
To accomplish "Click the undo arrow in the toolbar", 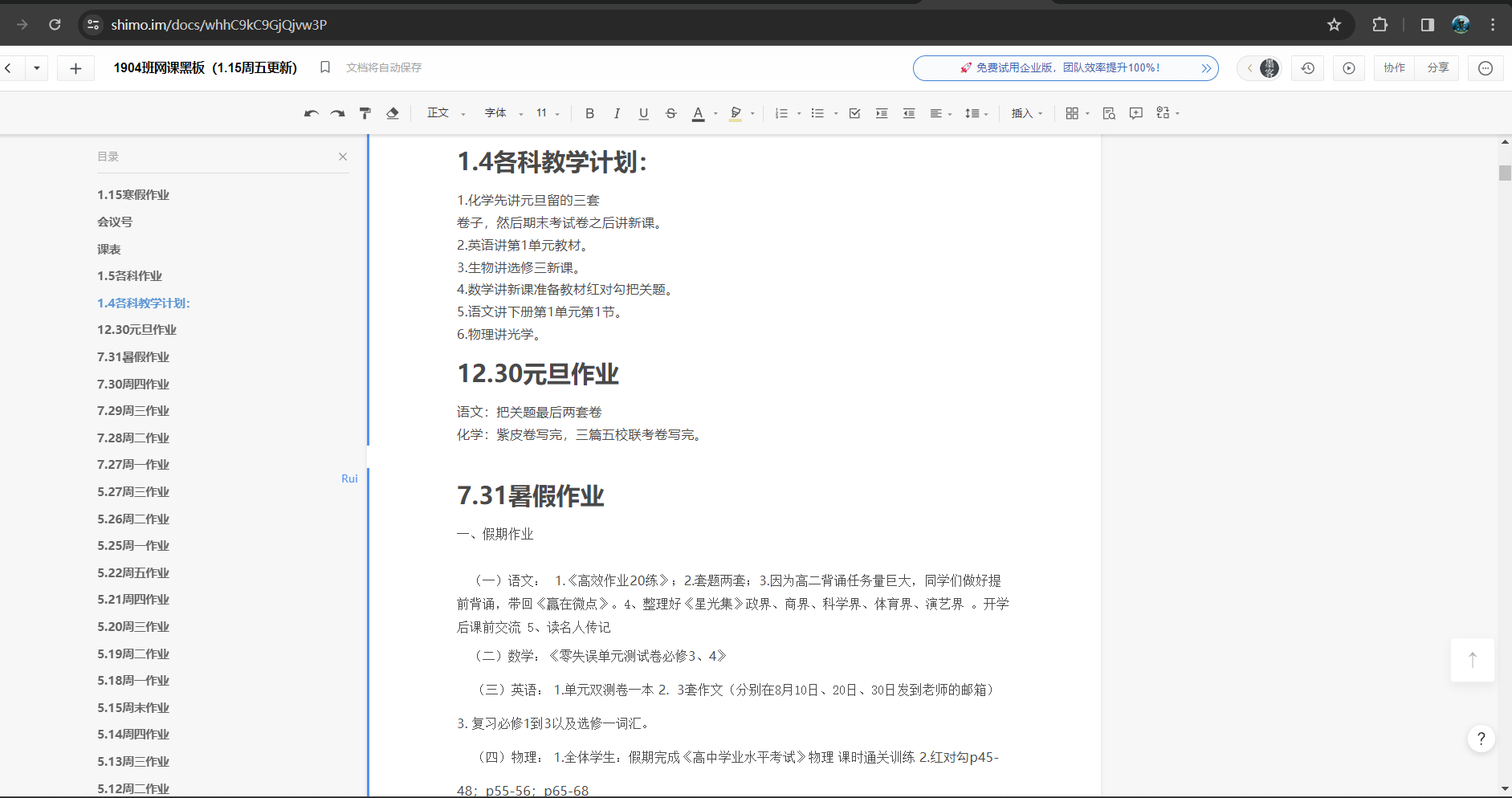I will (312, 113).
